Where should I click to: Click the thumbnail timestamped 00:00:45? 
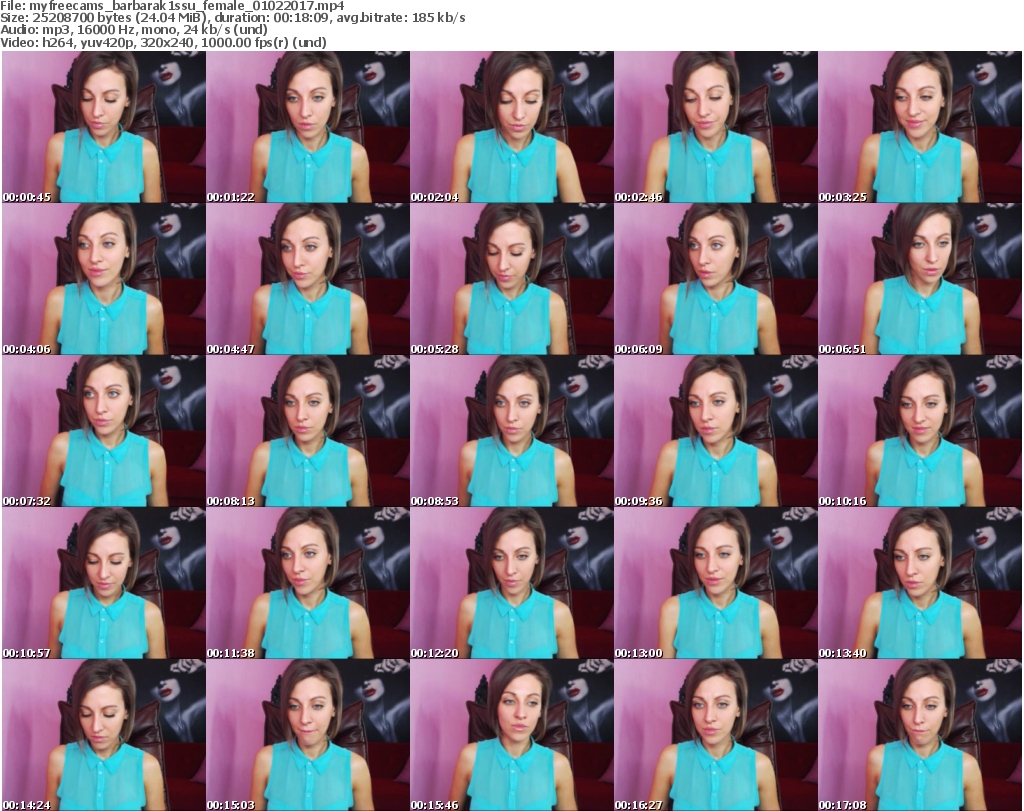click(x=104, y=127)
